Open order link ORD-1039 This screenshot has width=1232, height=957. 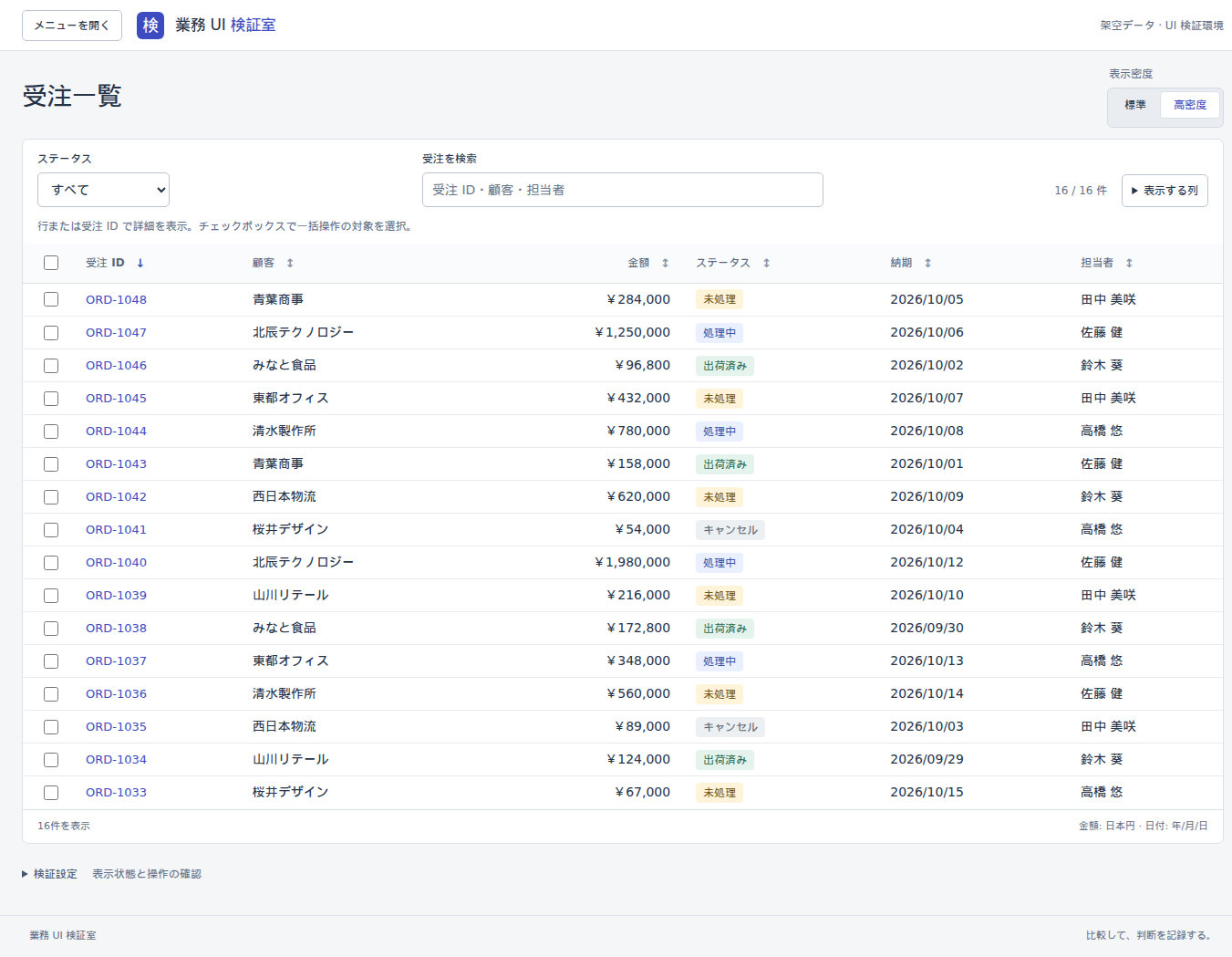point(116,595)
